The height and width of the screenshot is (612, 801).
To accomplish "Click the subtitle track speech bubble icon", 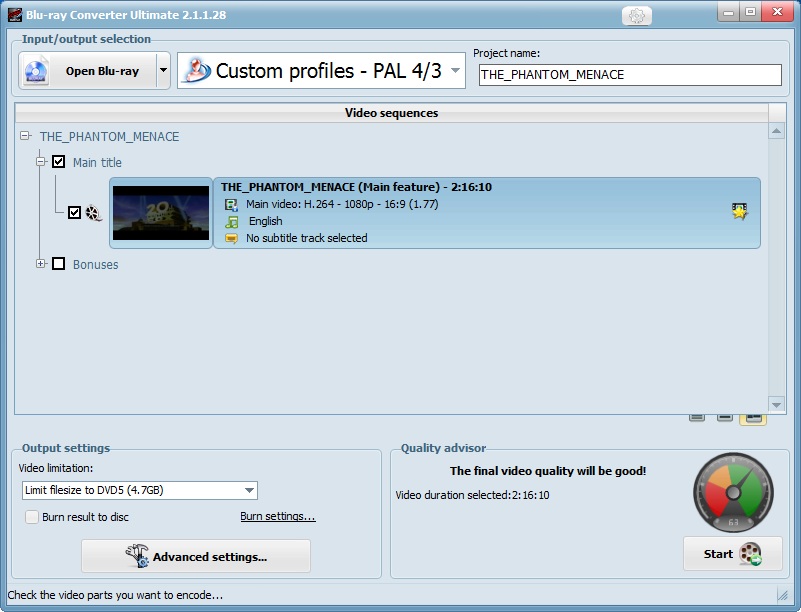I will [231, 239].
